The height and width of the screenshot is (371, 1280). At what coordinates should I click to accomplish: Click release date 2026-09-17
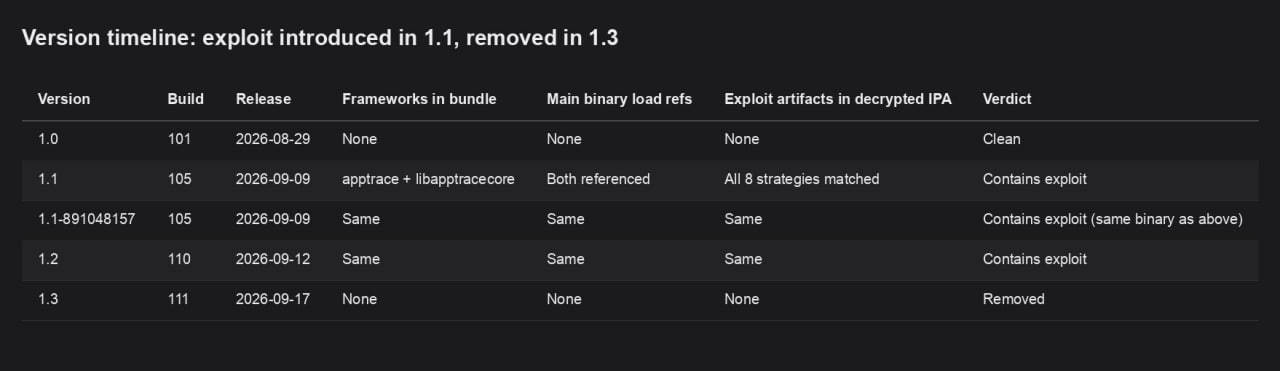tap(273, 299)
